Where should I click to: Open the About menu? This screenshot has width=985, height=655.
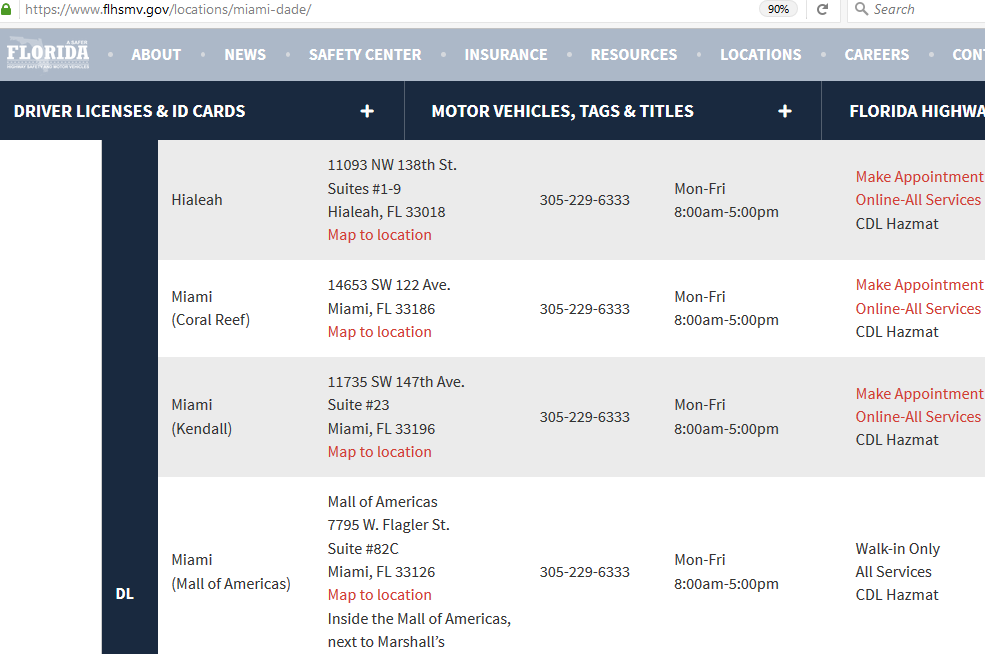156,55
